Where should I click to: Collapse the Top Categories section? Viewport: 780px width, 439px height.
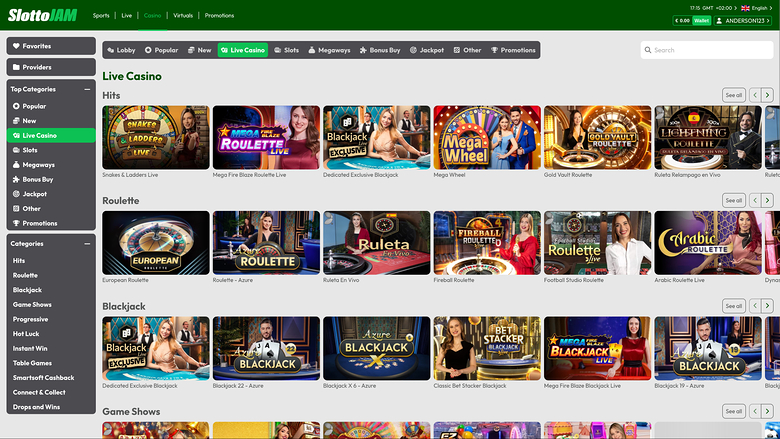tap(87, 89)
